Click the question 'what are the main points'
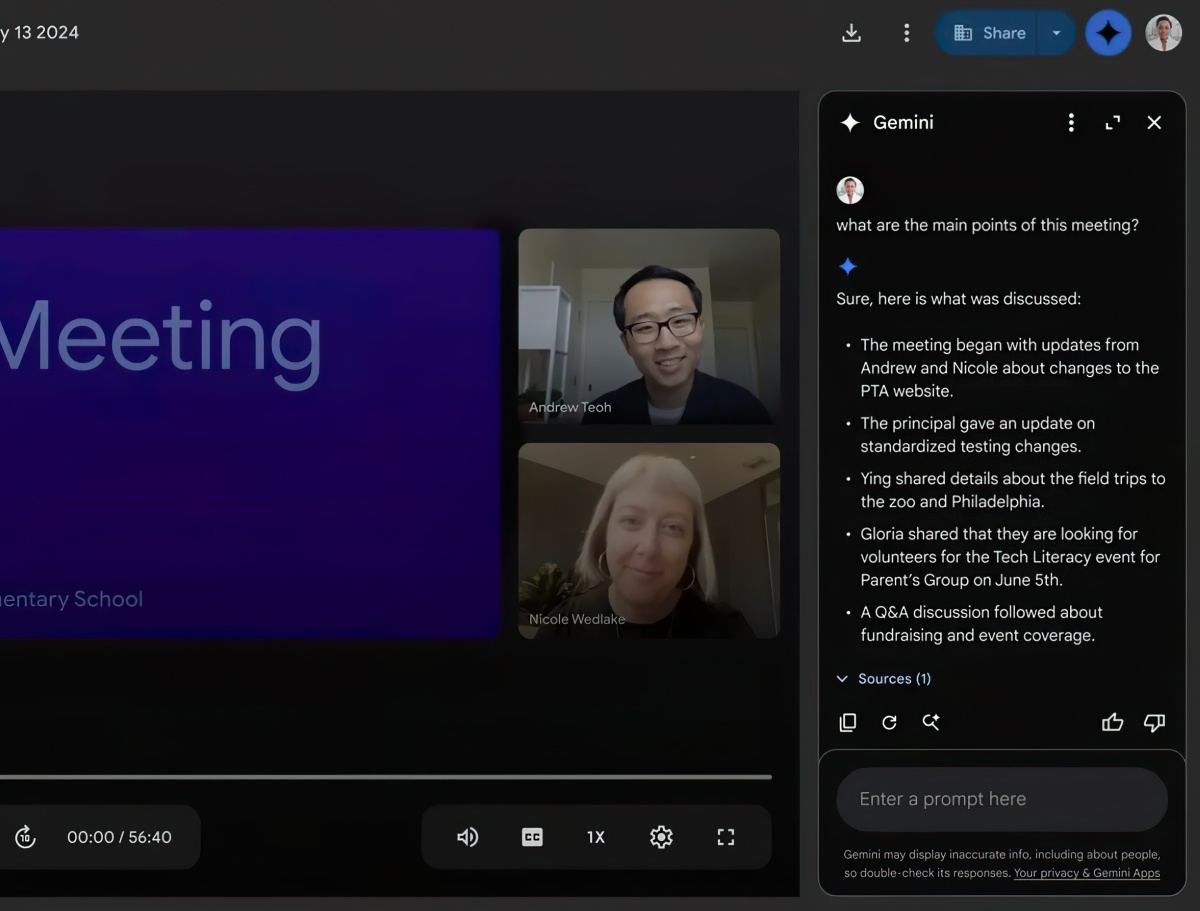This screenshot has height=911, width=1200. (x=987, y=225)
